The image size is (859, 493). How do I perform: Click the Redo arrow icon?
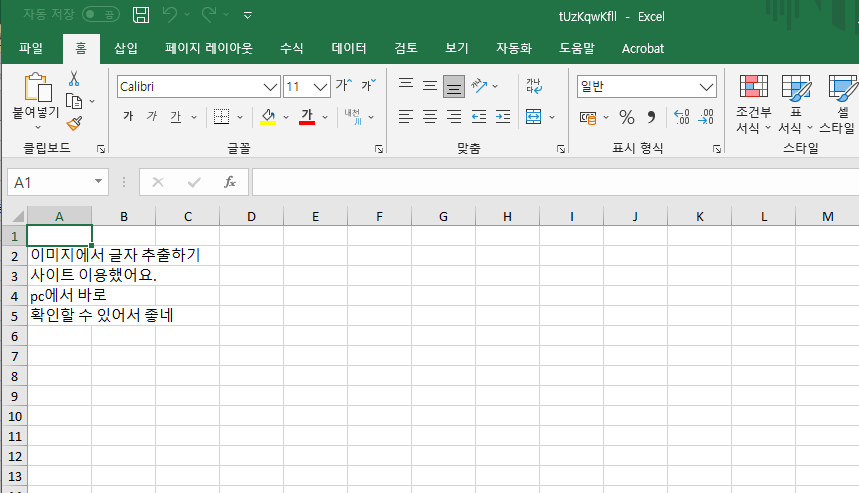click(x=209, y=15)
